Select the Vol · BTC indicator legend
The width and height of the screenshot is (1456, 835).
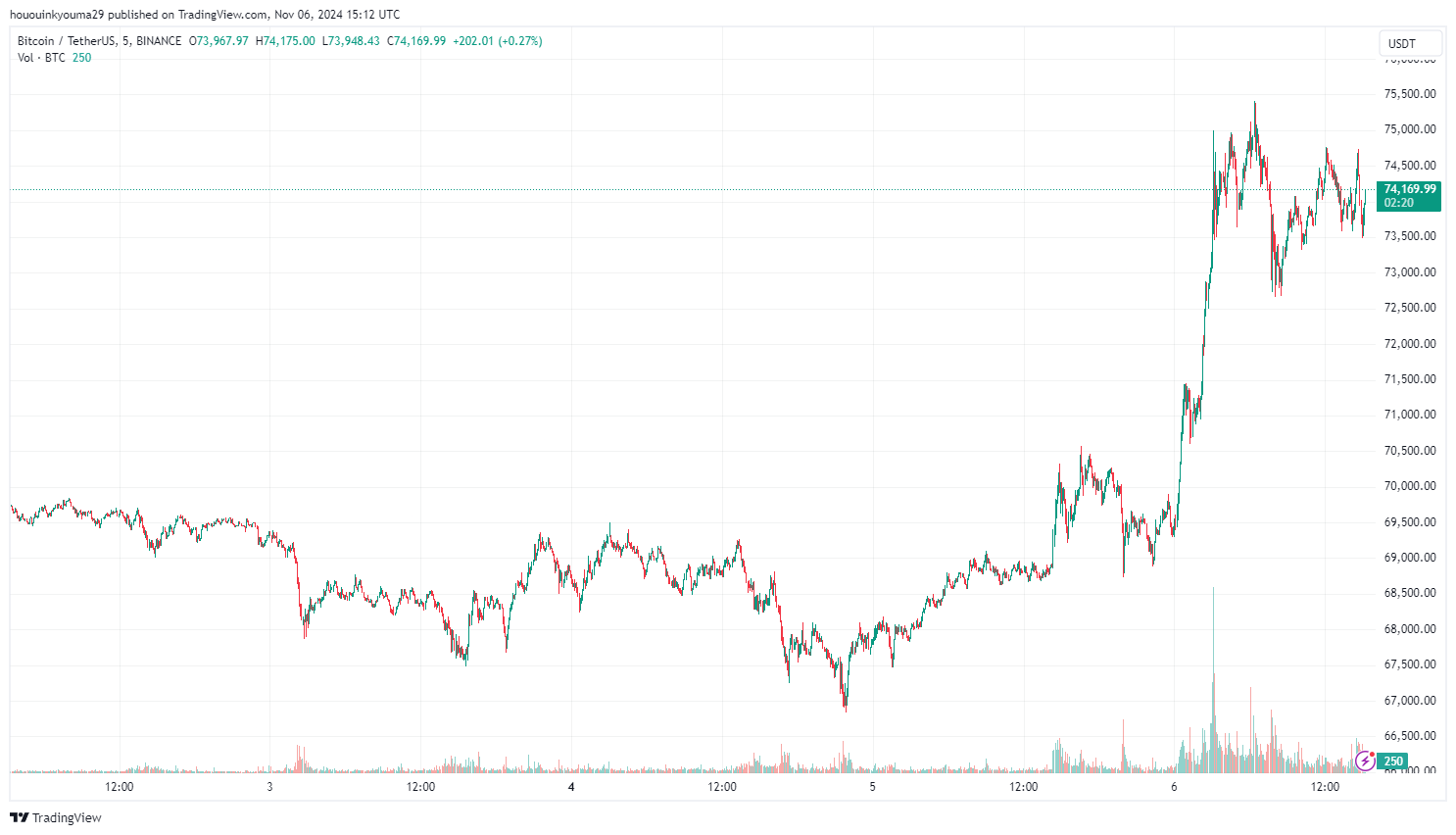tap(41, 58)
